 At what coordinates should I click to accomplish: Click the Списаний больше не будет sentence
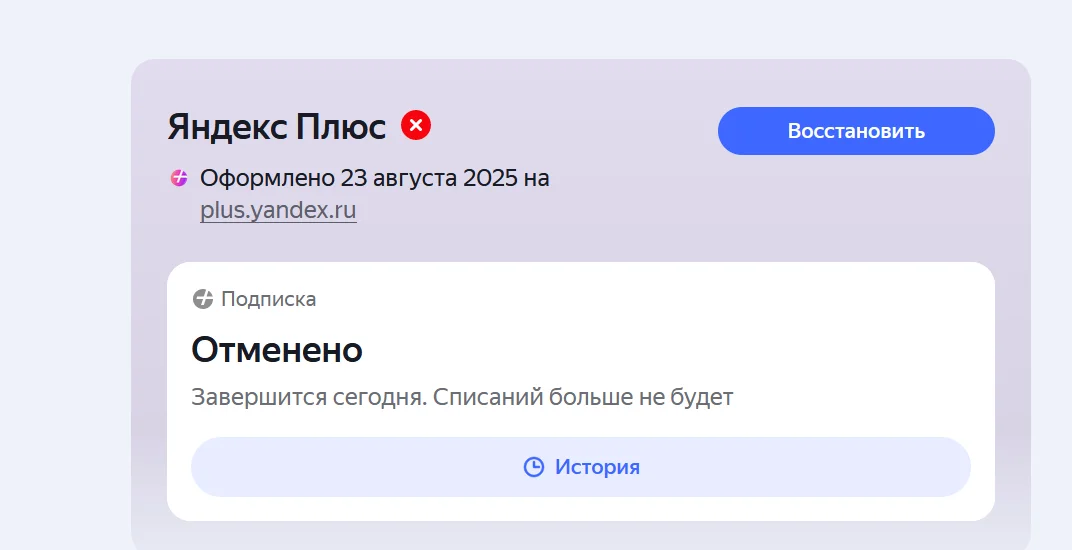[x=583, y=397]
